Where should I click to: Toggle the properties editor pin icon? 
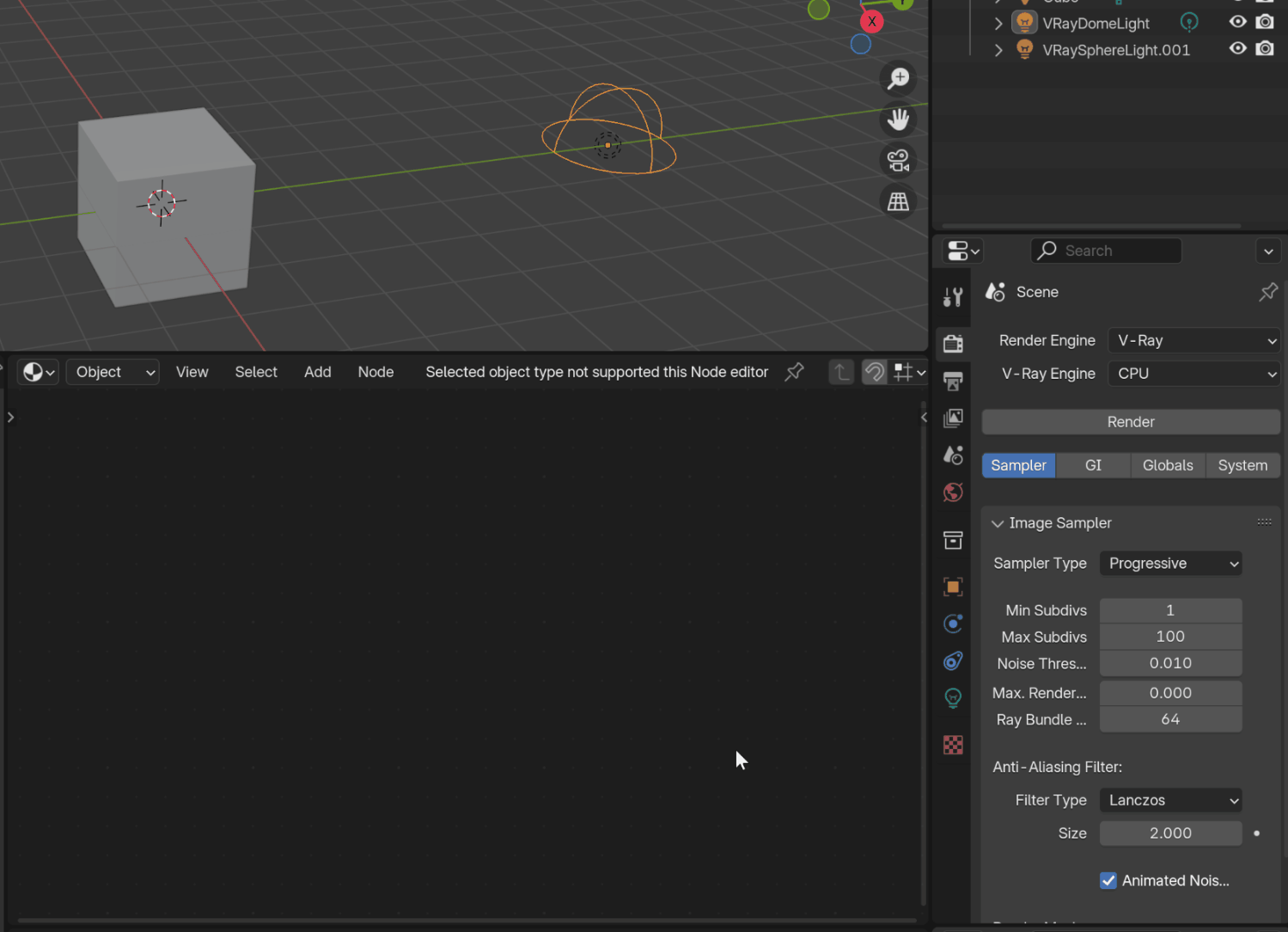pyautogui.click(x=1268, y=292)
